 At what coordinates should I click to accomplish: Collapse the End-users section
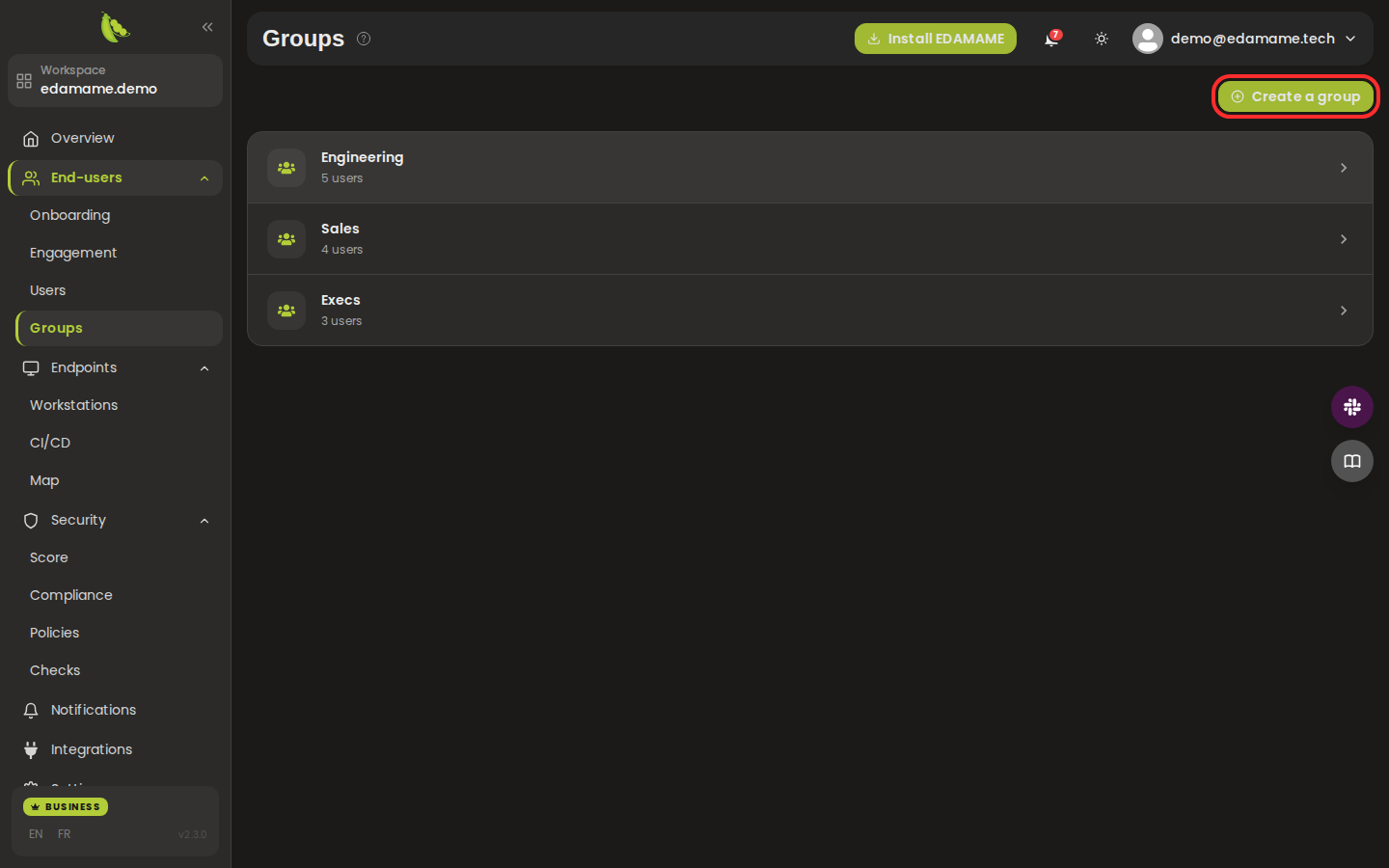pyautogui.click(x=204, y=178)
